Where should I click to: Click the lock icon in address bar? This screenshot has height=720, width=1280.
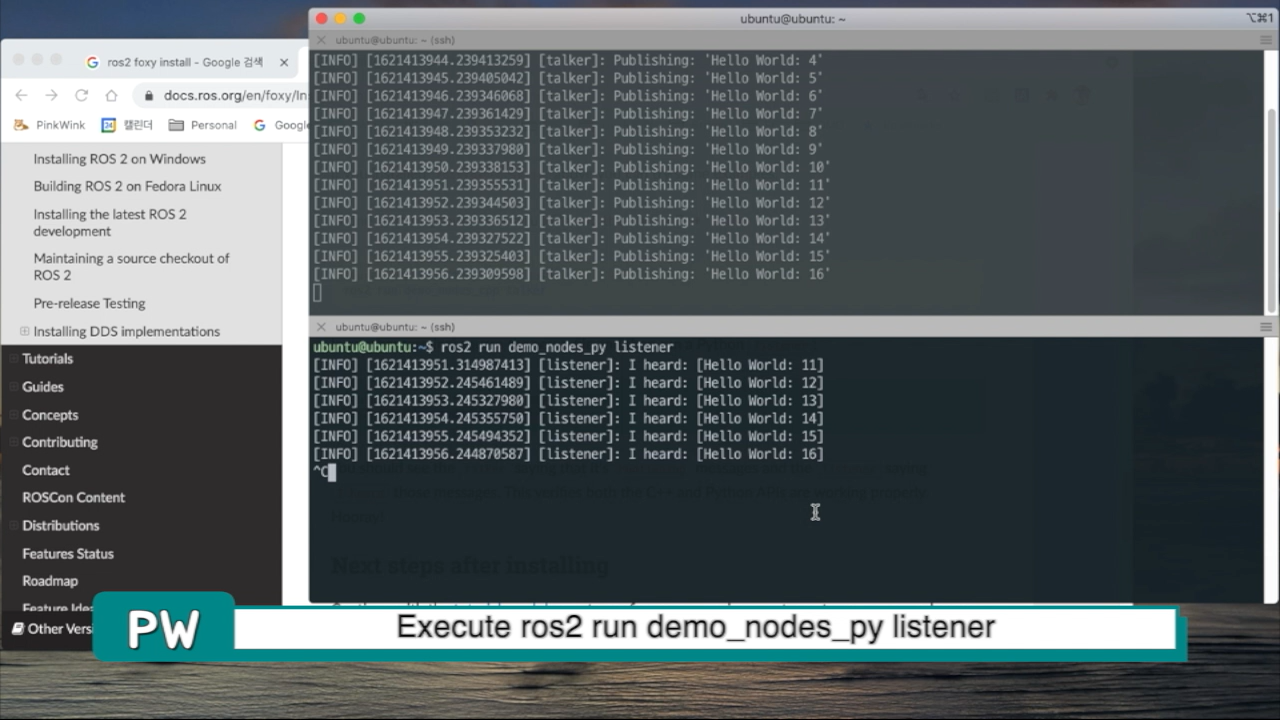149,96
